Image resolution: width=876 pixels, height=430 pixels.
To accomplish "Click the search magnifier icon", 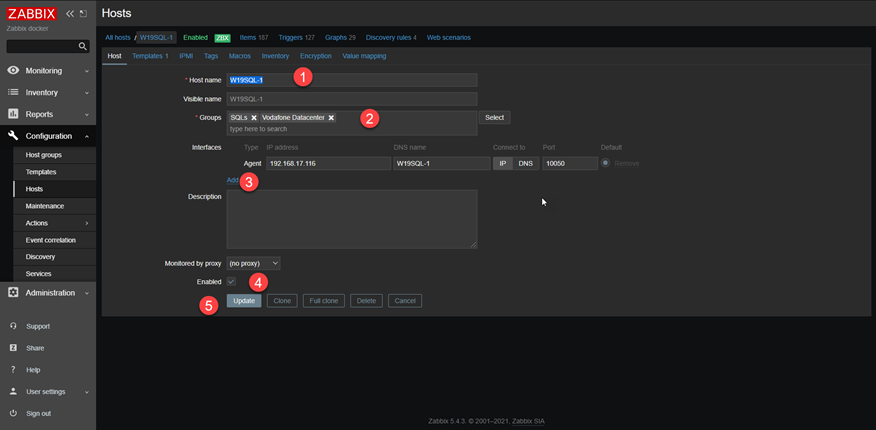I will (83, 46).
